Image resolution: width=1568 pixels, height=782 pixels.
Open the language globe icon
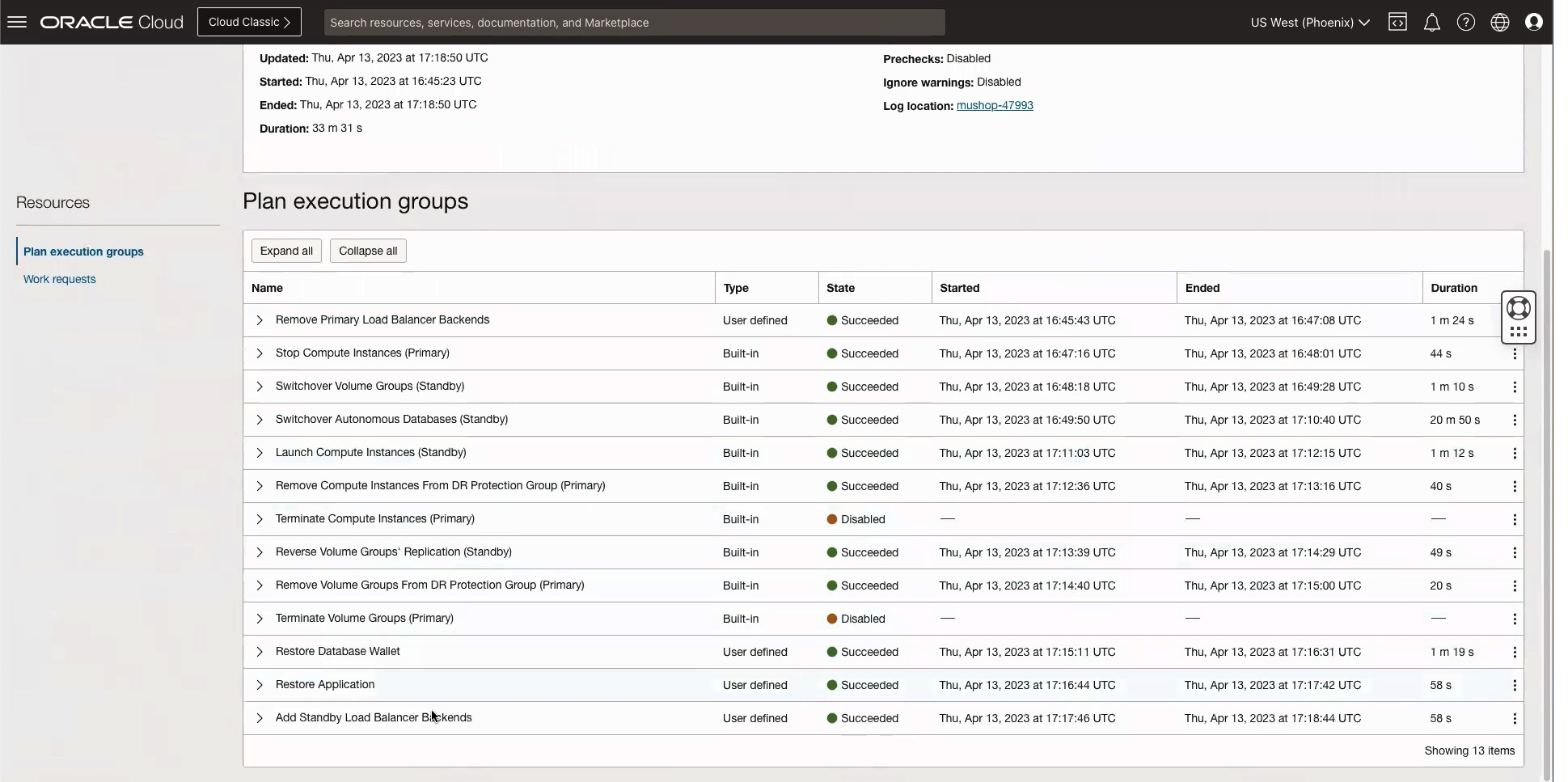pyautogui.click(x=1500, y=21)
